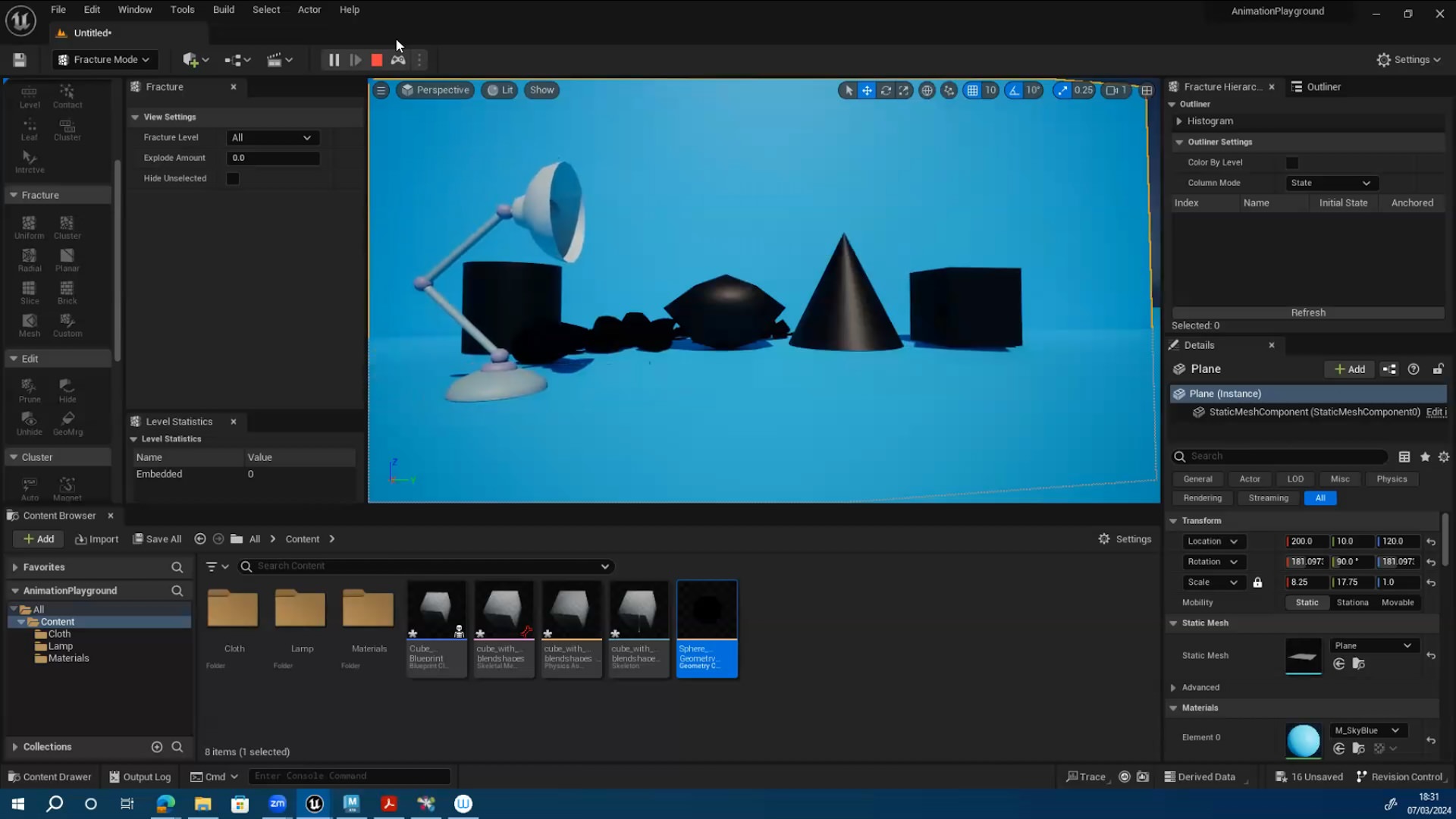Open the Build menu
Screen dimensions: 1456x819
(223, 9)
